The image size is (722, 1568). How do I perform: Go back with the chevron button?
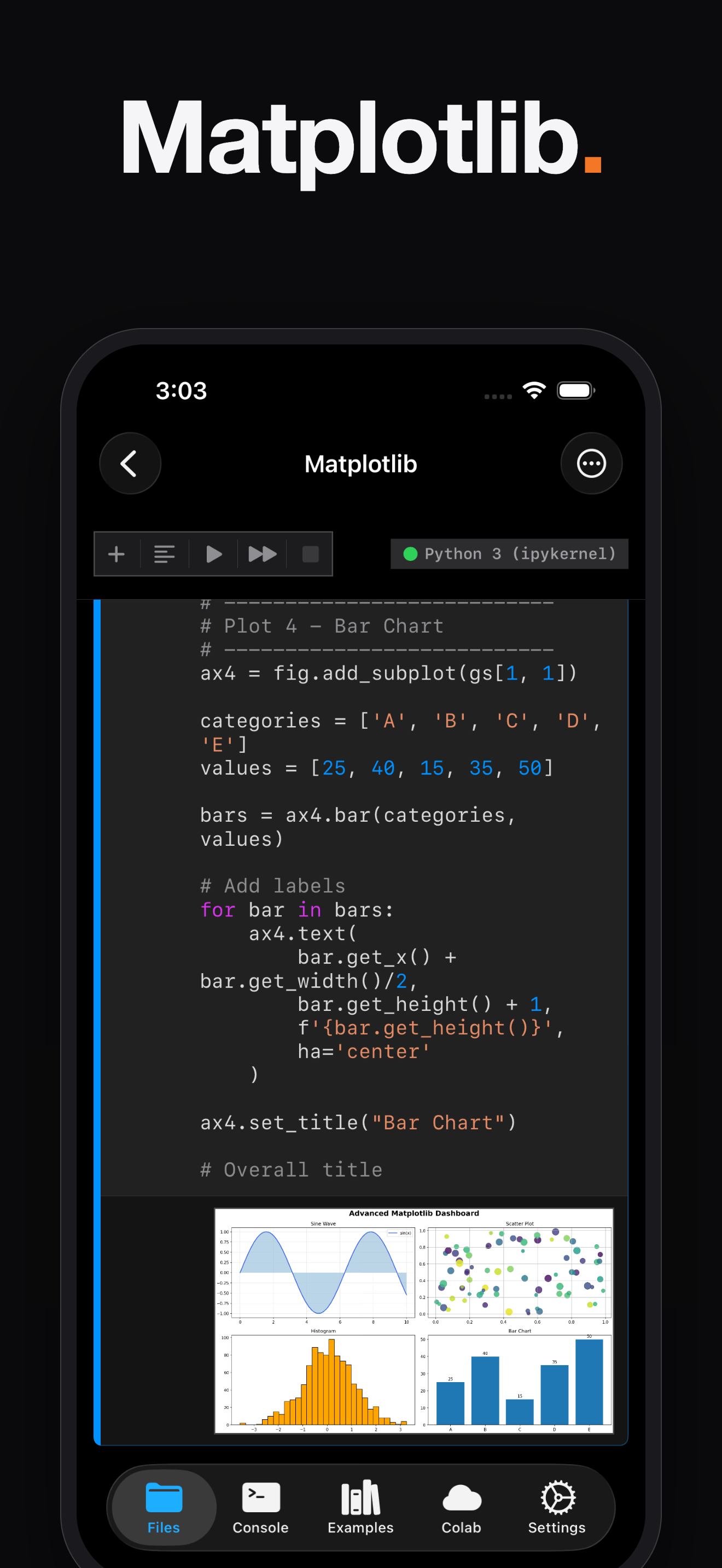point(130,463)
